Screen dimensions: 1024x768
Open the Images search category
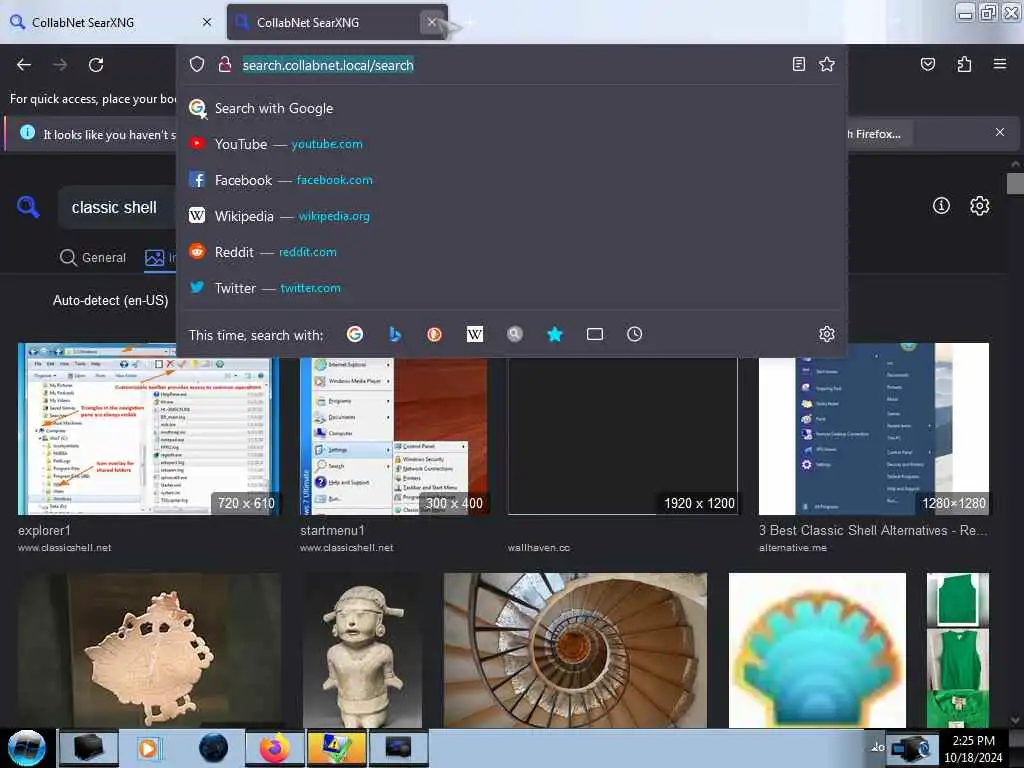pyautogui.click(x=160, y=257)
